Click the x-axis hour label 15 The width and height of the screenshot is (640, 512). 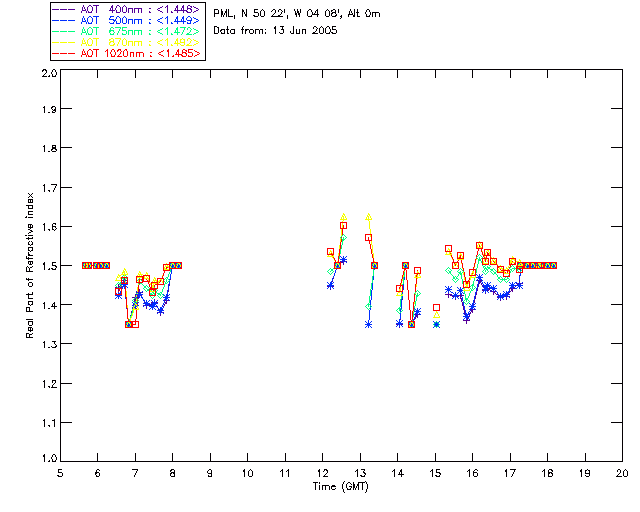pyautogui.click(x=435, y=473)
